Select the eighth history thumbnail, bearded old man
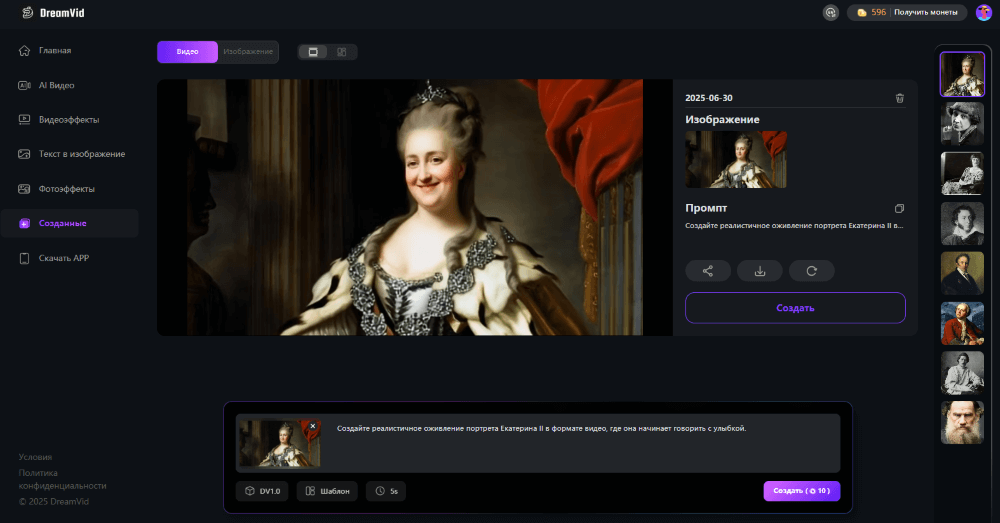 tap(962, 423)
